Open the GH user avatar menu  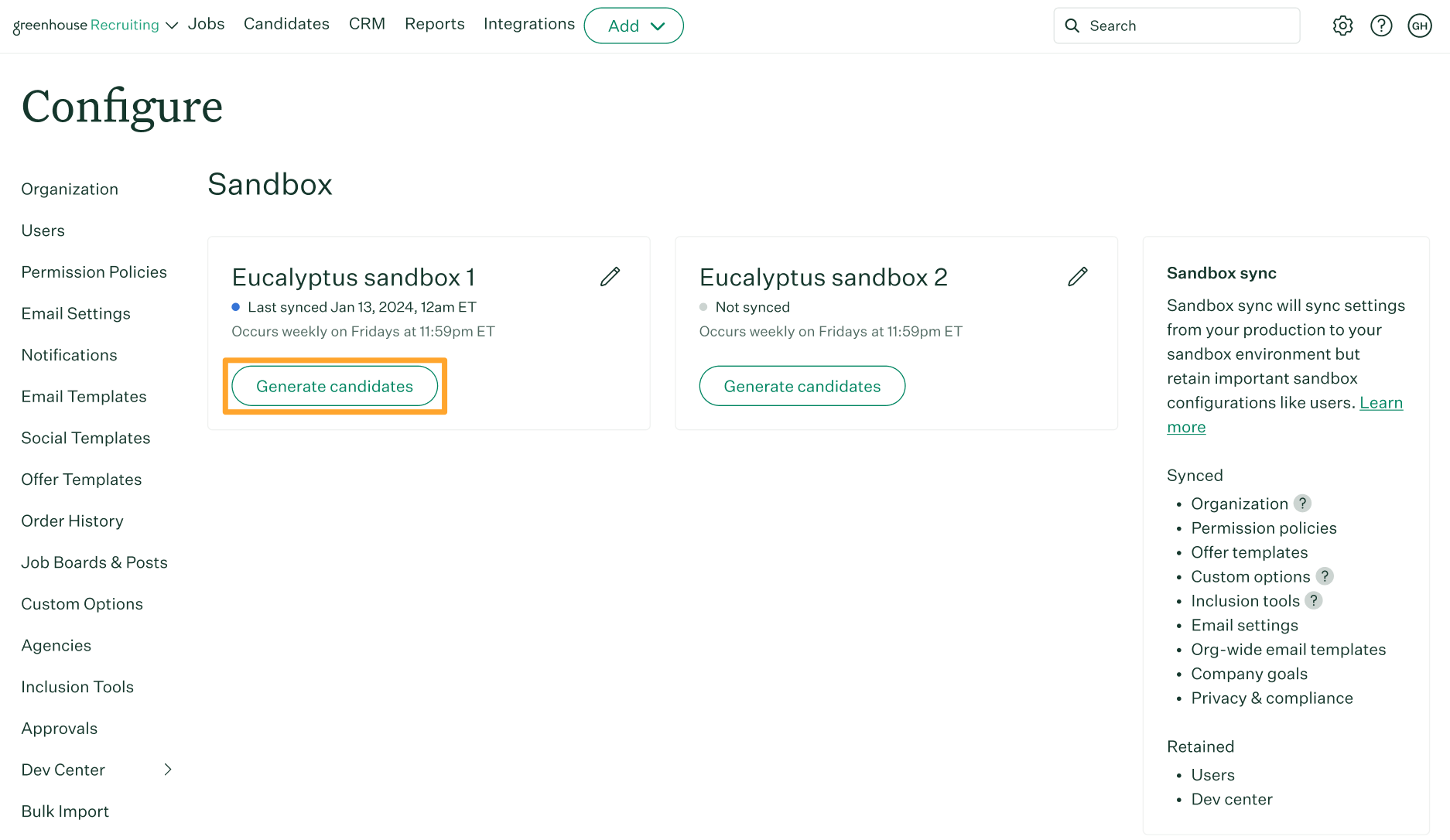(1420, 26)
